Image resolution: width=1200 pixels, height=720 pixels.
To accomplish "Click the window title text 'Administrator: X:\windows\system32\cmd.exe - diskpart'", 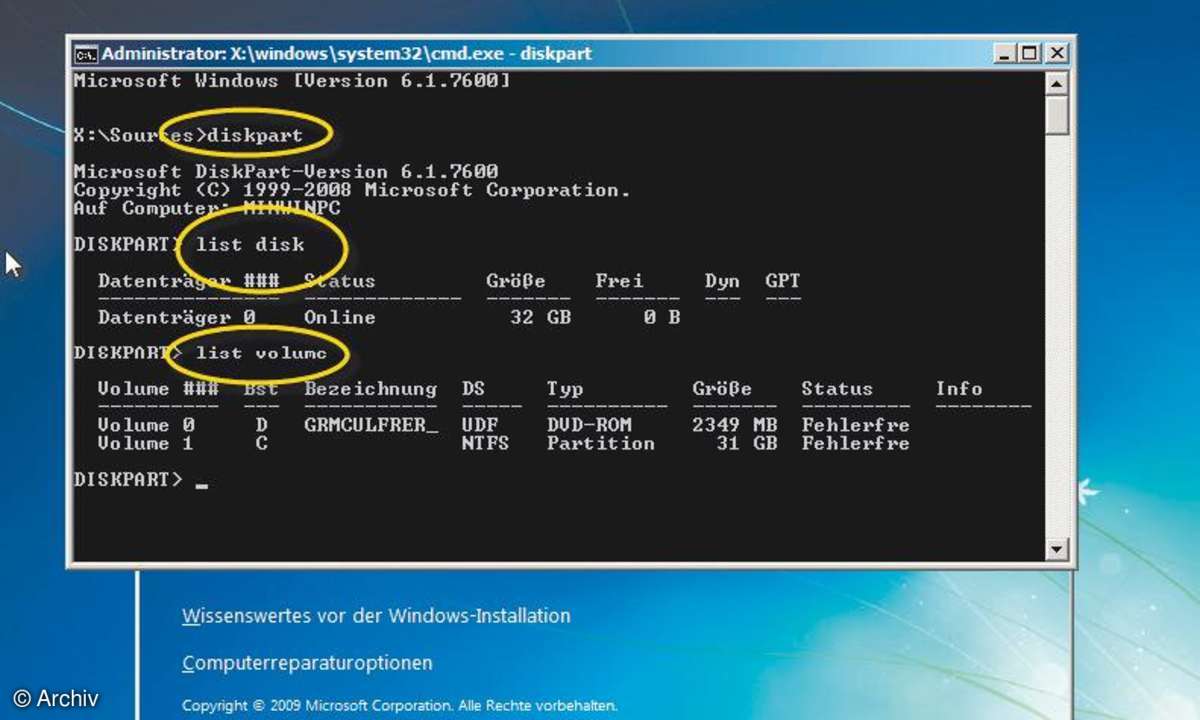I will tap(347, 53).
